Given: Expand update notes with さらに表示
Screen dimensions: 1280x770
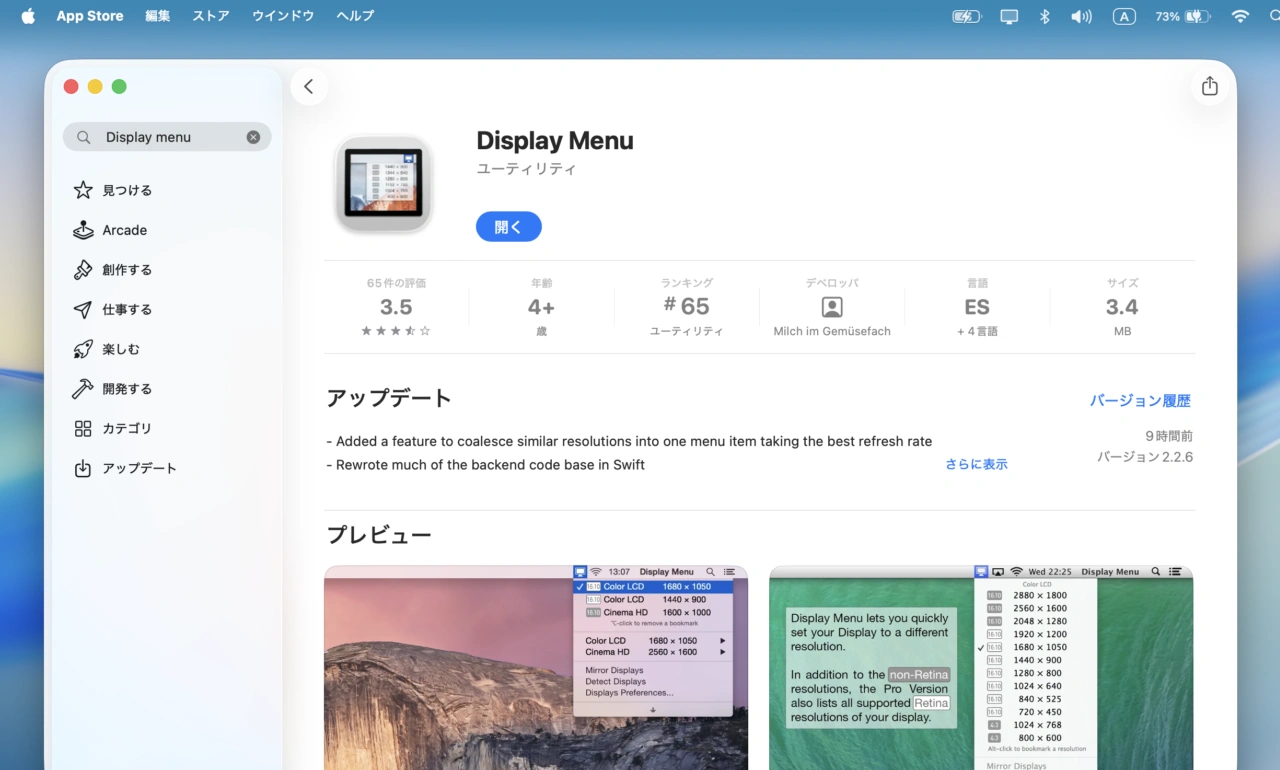Looking at the screenshot, I should click(975, 464).
